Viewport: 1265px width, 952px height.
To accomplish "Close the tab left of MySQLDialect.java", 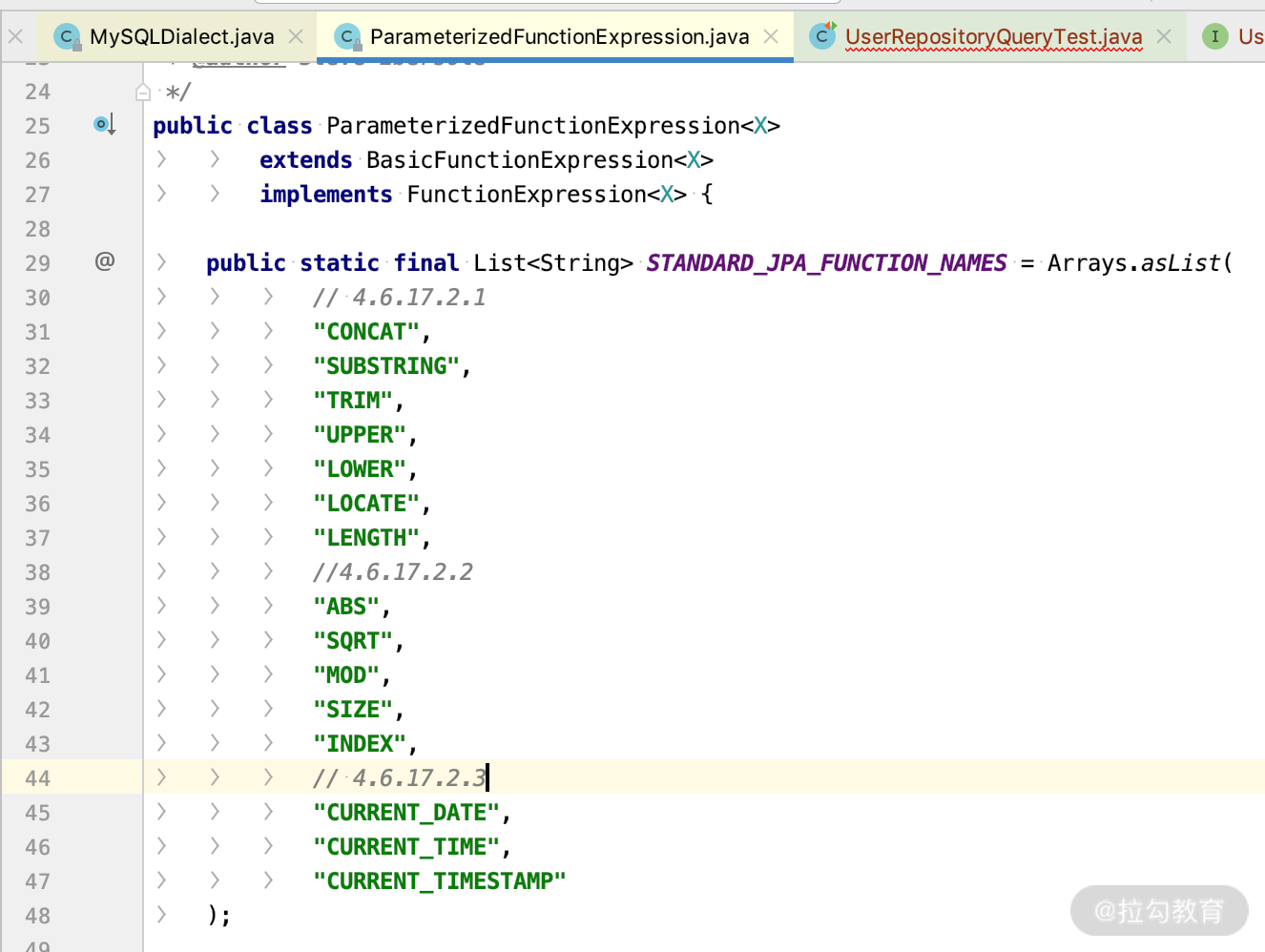I will (x=15, y=37).
